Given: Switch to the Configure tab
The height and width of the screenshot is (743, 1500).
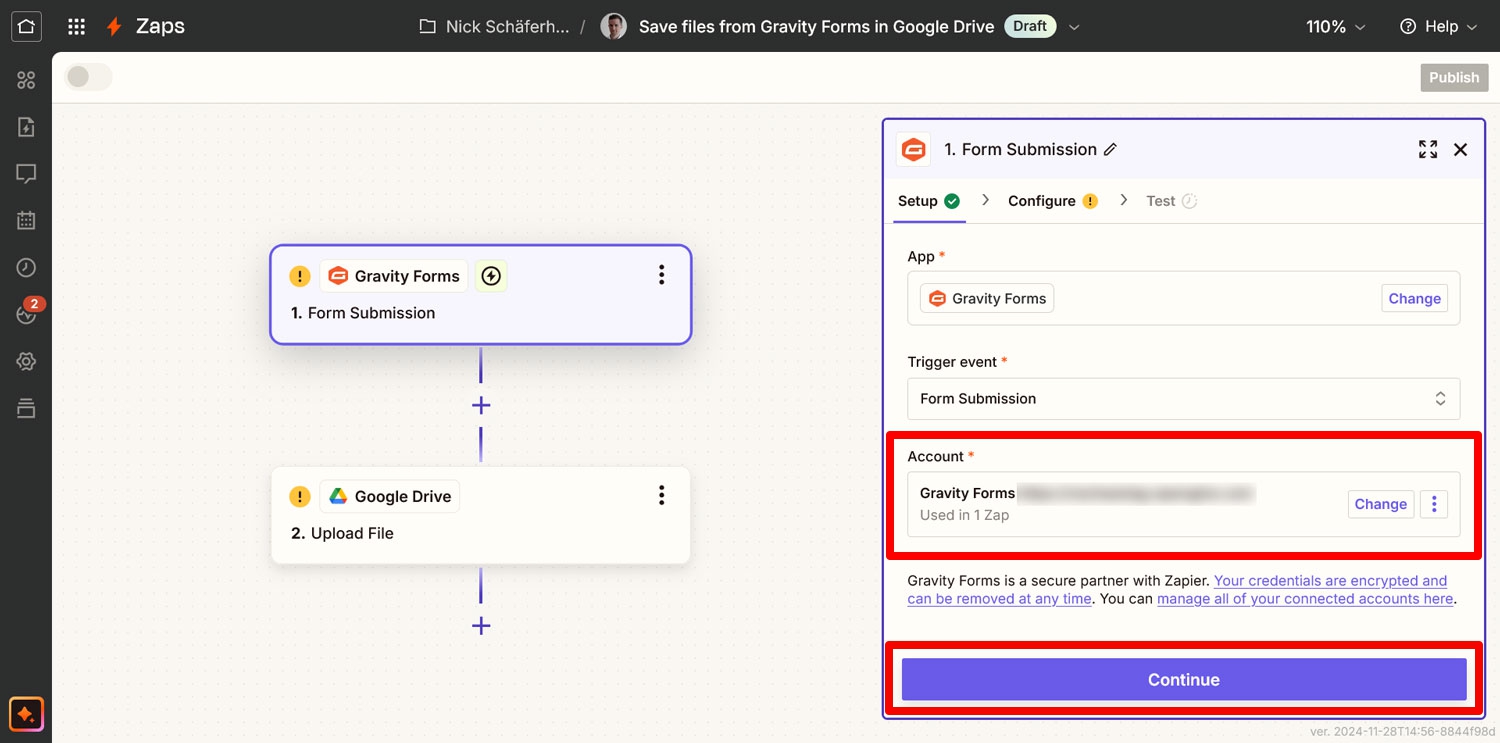Looking at the screenshot, I should 1053,201.
